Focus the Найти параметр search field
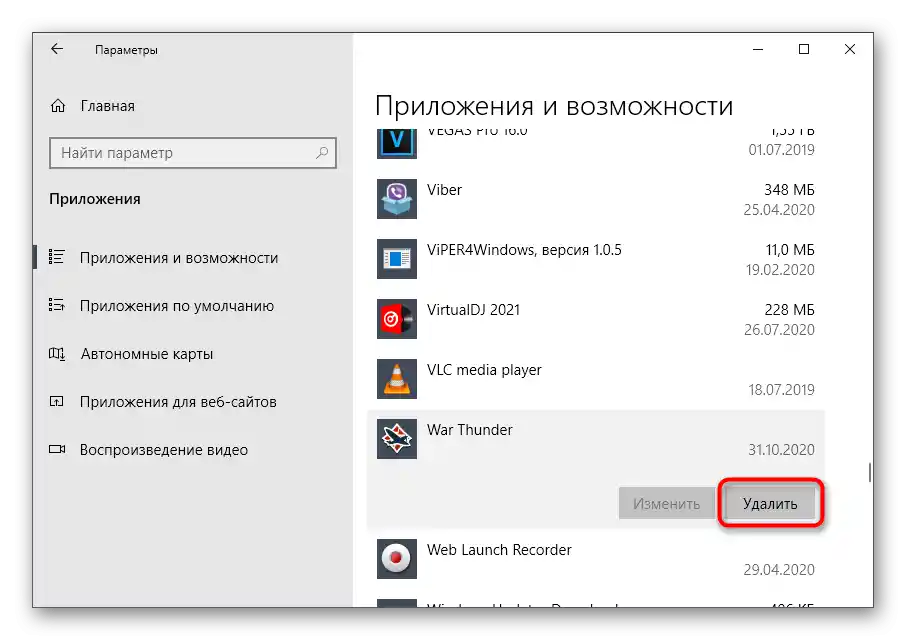906x640 pixels. pos(193,153)
